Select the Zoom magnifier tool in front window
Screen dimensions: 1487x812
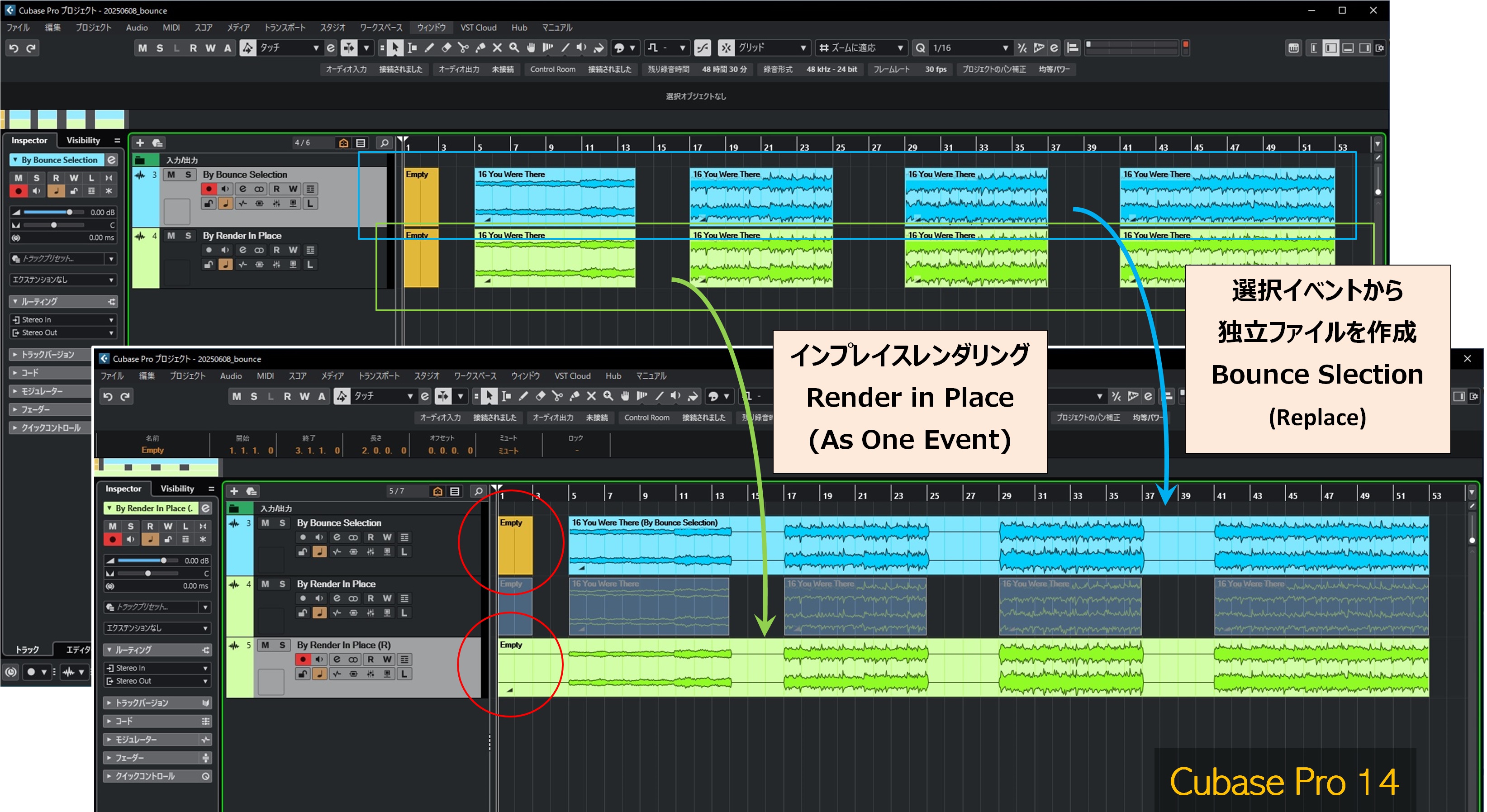(x=608, y=396)
